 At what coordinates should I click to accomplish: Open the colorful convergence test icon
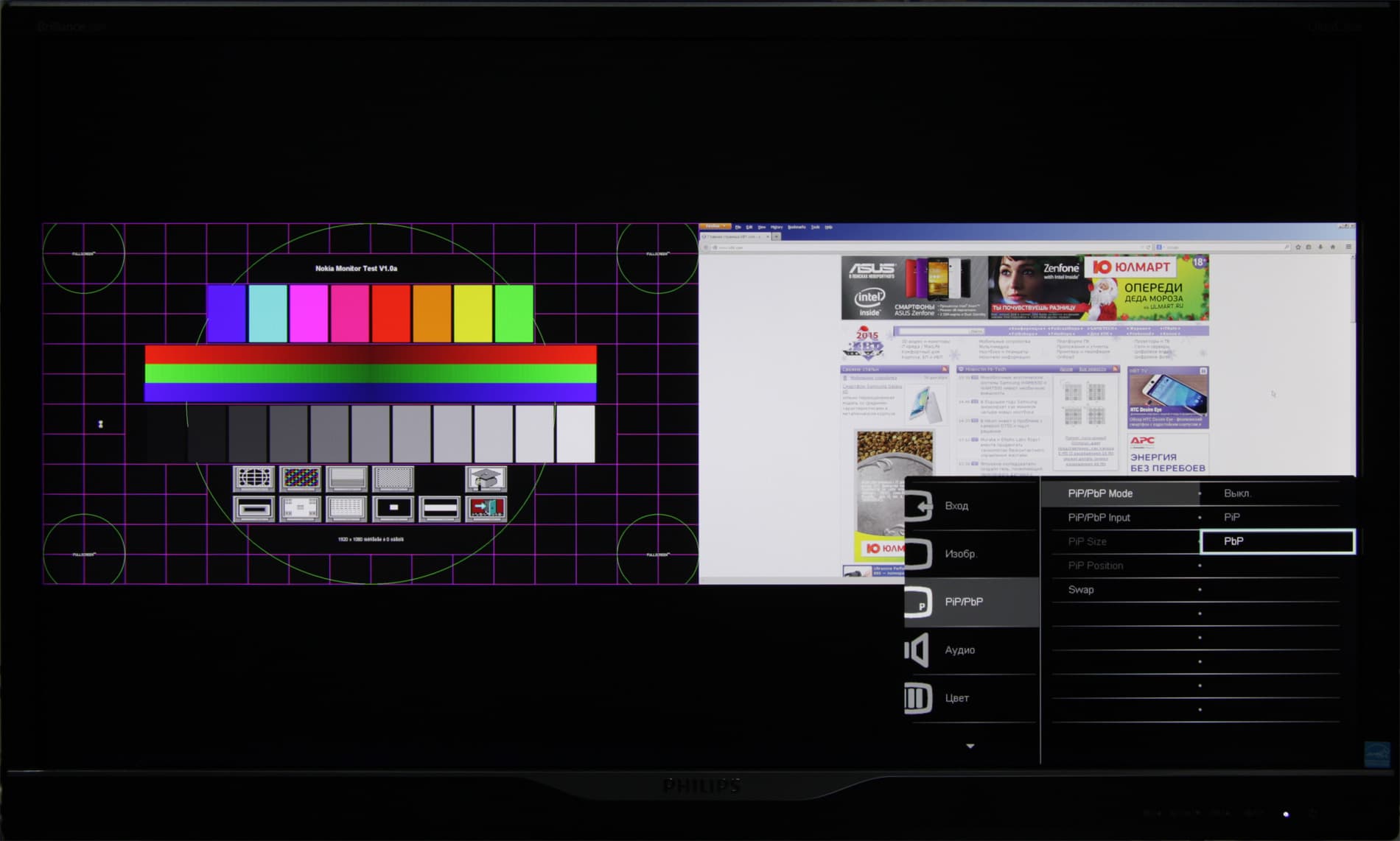coord(300,479)
